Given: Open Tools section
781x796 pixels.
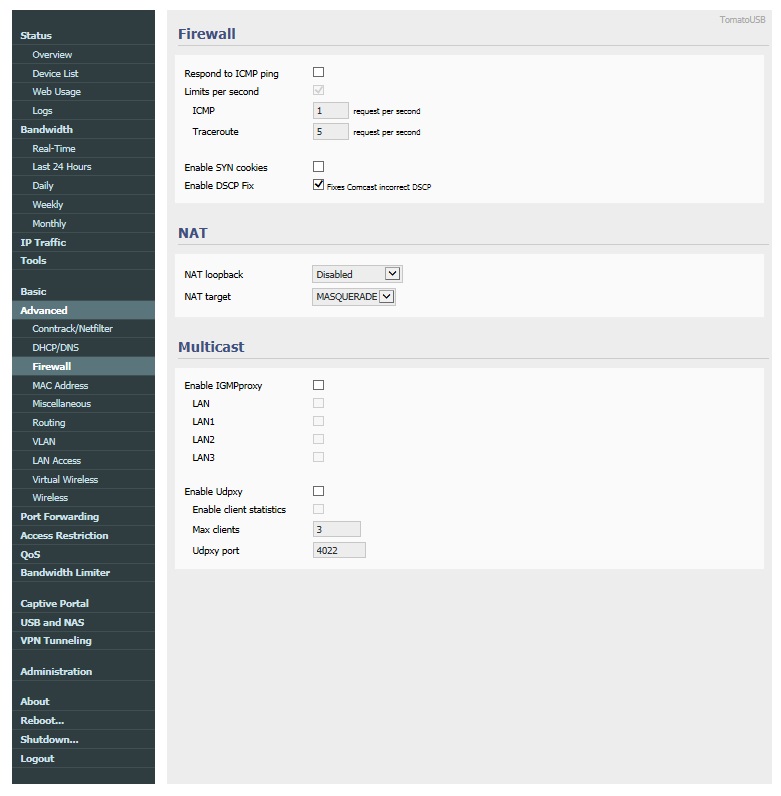Looking at the screenshot, I should pyautogui.click(x=84, y=260).
